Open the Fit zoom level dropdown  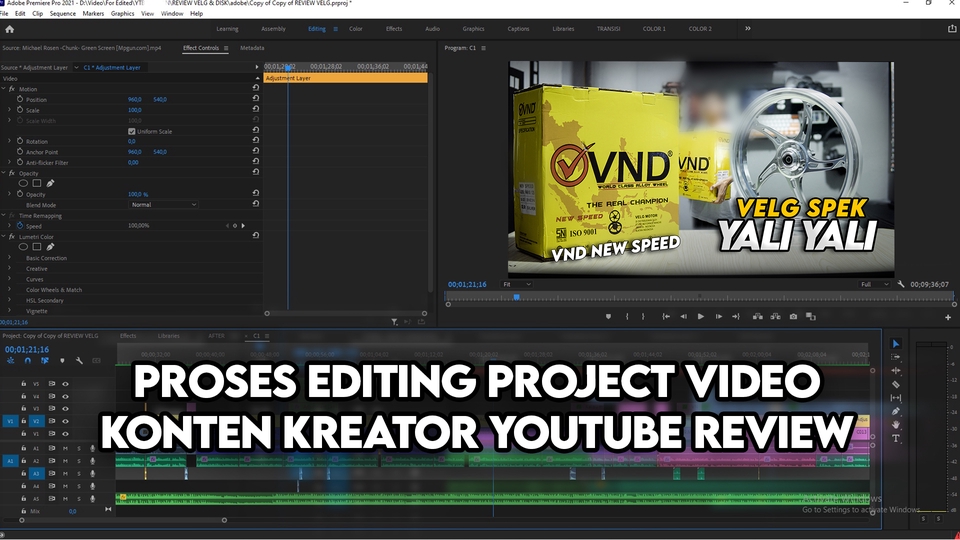[516, 284]
